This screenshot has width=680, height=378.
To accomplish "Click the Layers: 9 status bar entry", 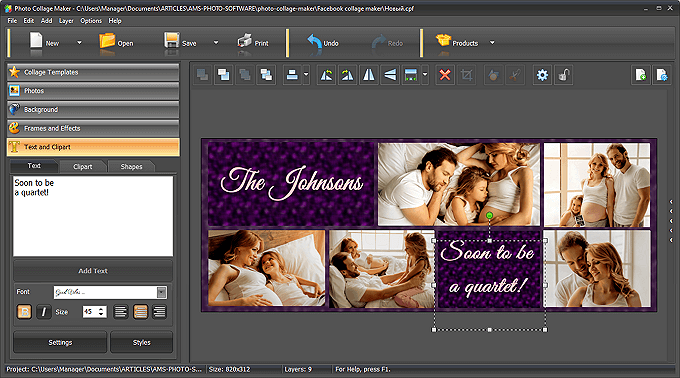I will pyautogui.click(x=298, y=369).
